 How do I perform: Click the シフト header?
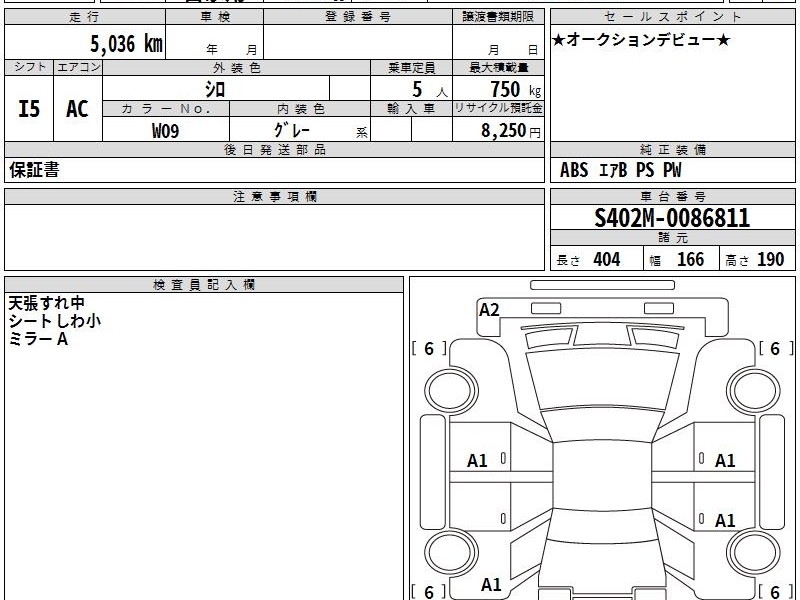click(29, 67)
